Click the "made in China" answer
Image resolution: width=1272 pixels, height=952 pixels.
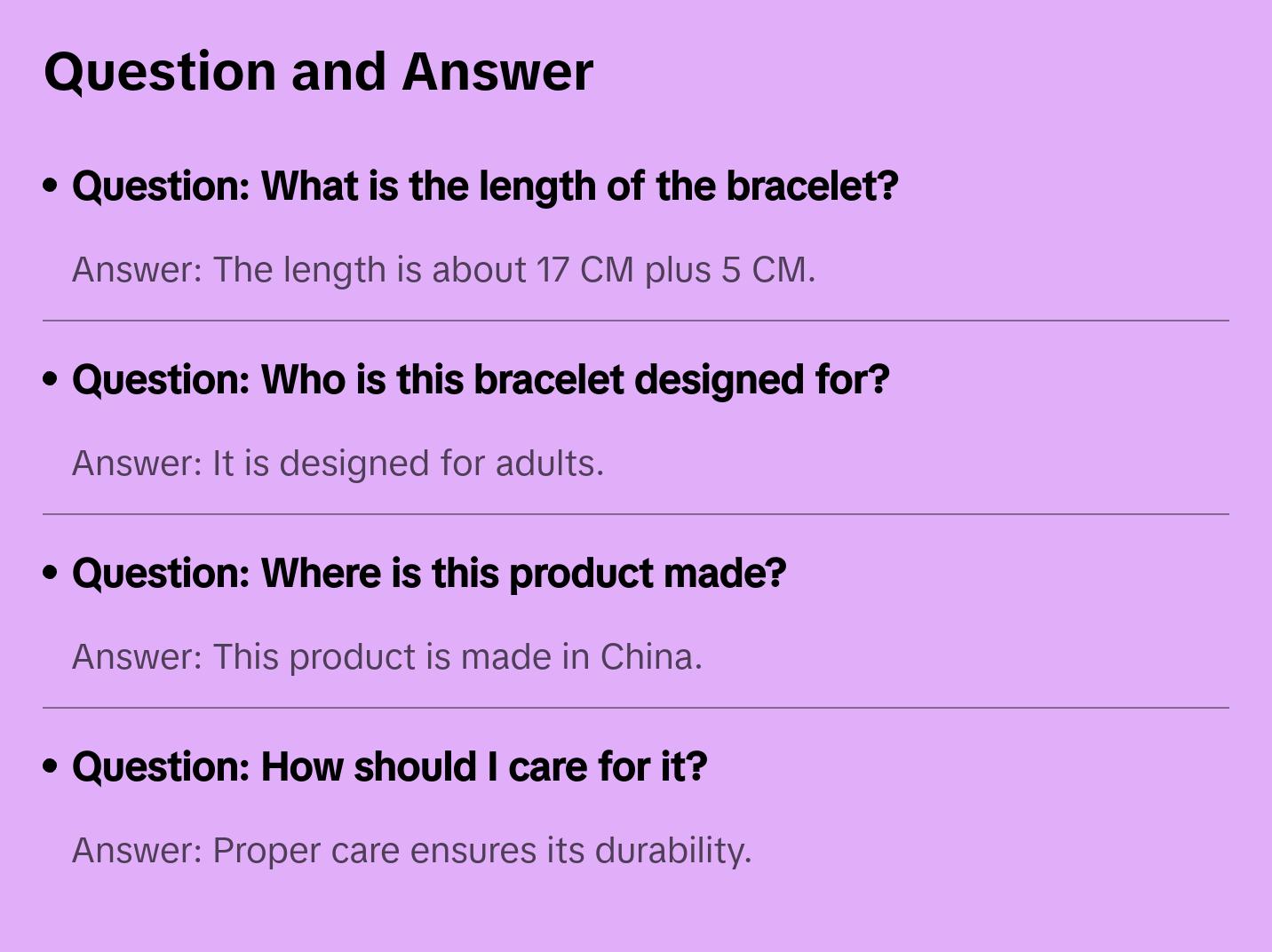(x=386, y=657)
